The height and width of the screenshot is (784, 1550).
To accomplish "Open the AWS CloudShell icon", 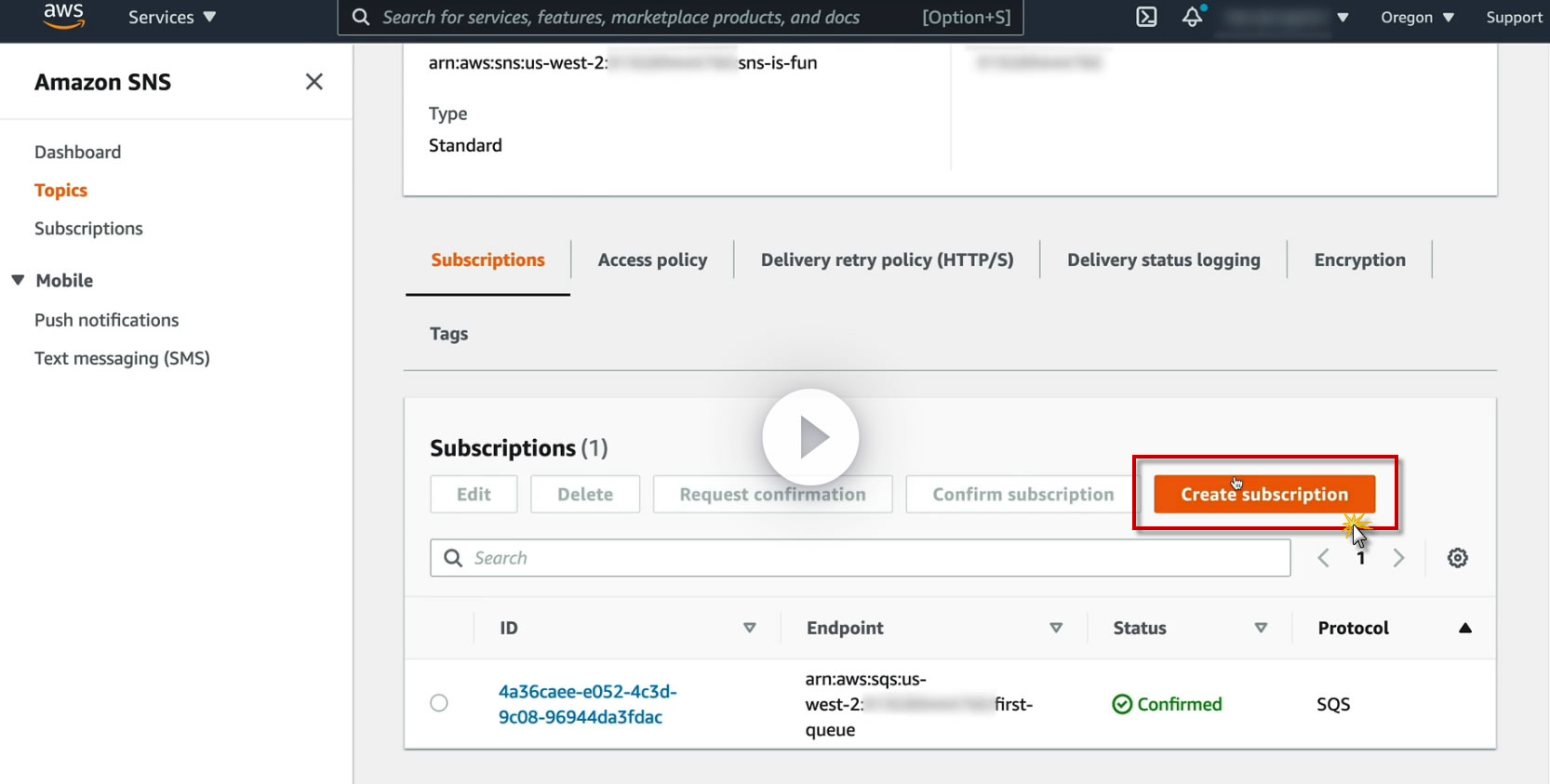I will 1146,17.
